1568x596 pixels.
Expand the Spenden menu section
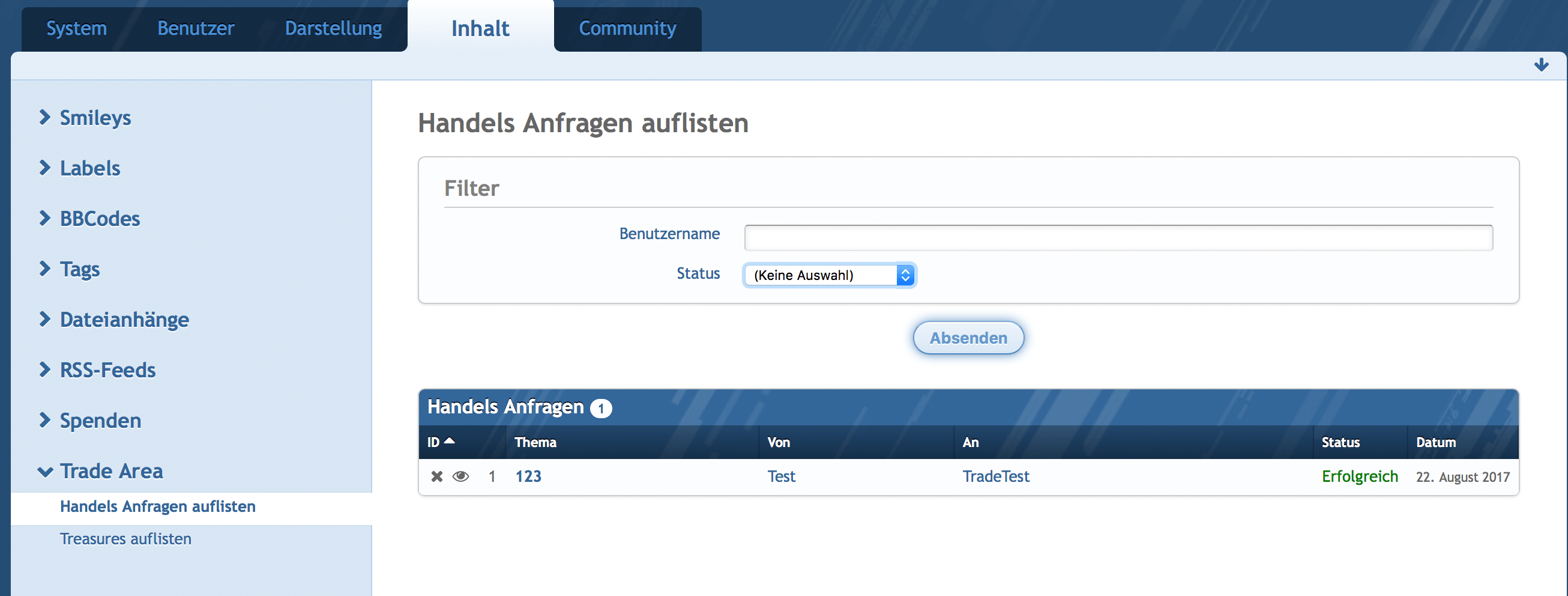point(89,421)
